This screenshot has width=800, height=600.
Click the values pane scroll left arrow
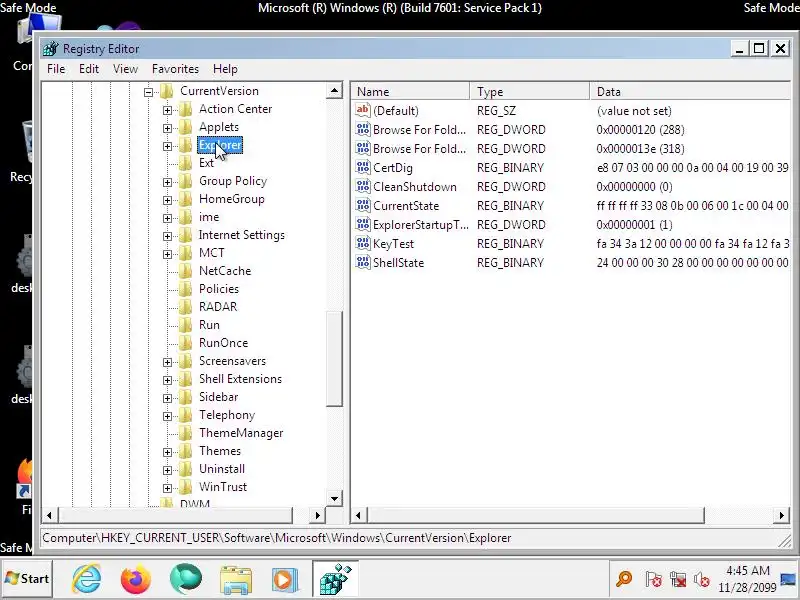(358, 515)
